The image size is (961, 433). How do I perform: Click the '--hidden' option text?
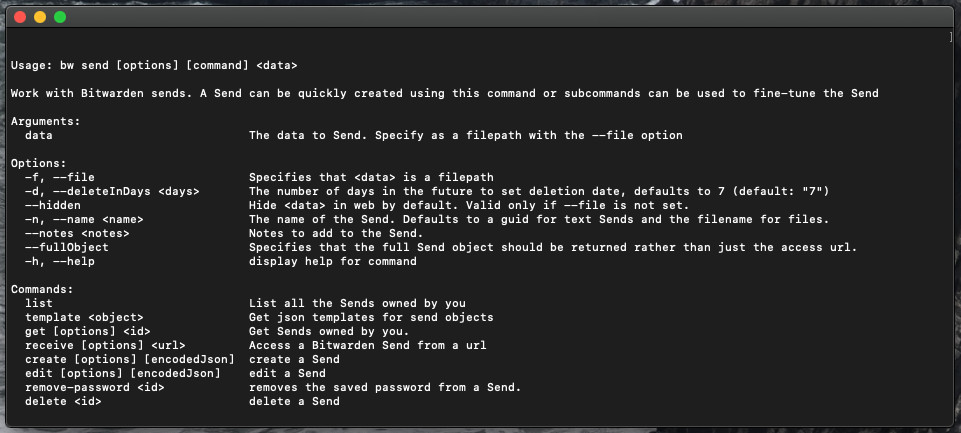click(x=53, y=205)
